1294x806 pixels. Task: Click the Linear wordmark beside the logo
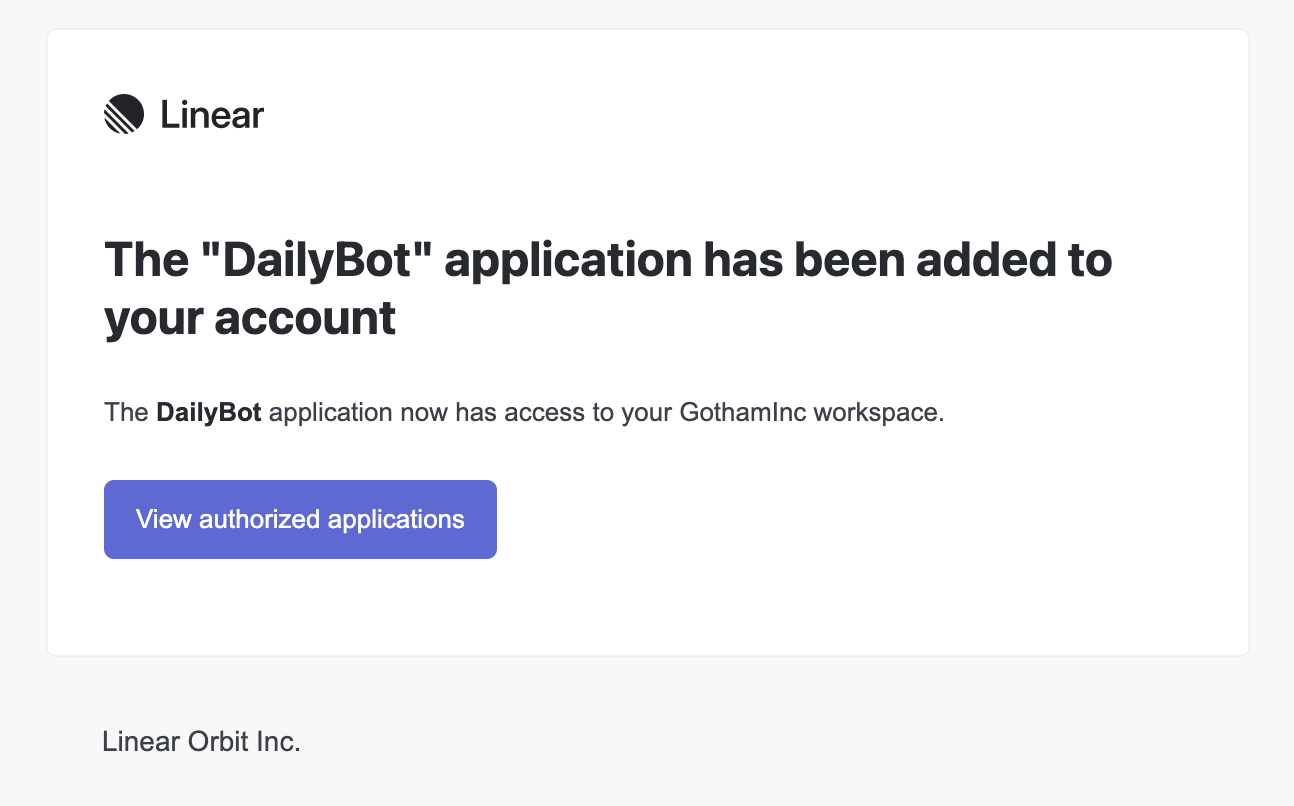pos(212,116)
